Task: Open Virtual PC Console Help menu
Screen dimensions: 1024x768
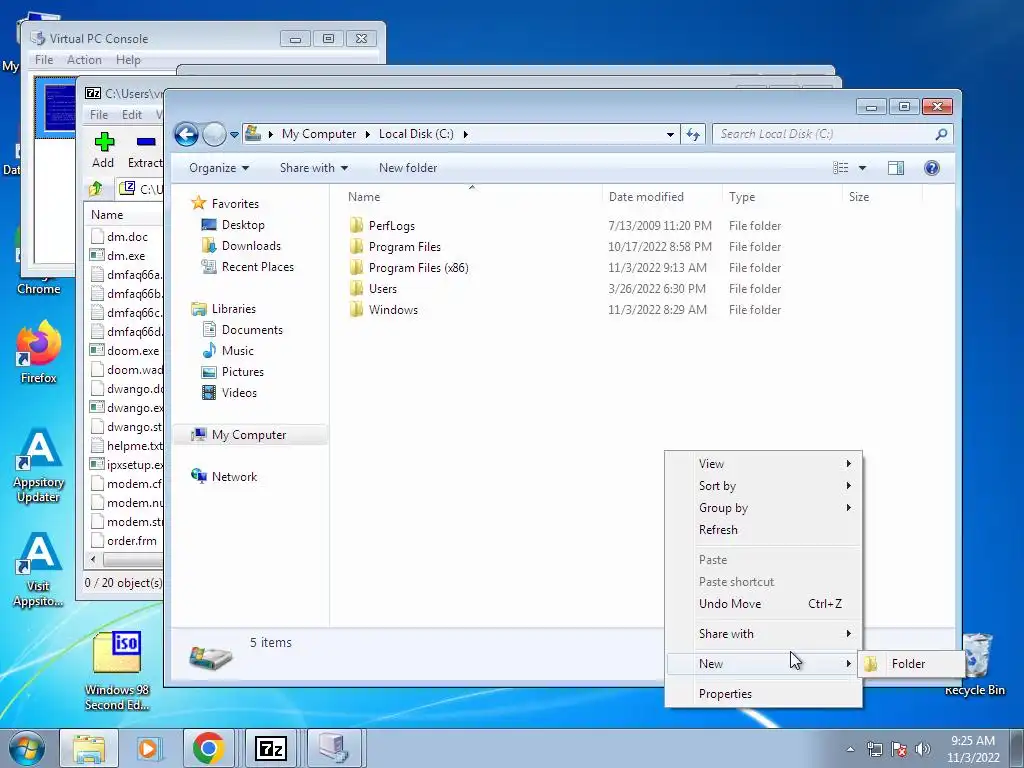Action: point(128,60)
